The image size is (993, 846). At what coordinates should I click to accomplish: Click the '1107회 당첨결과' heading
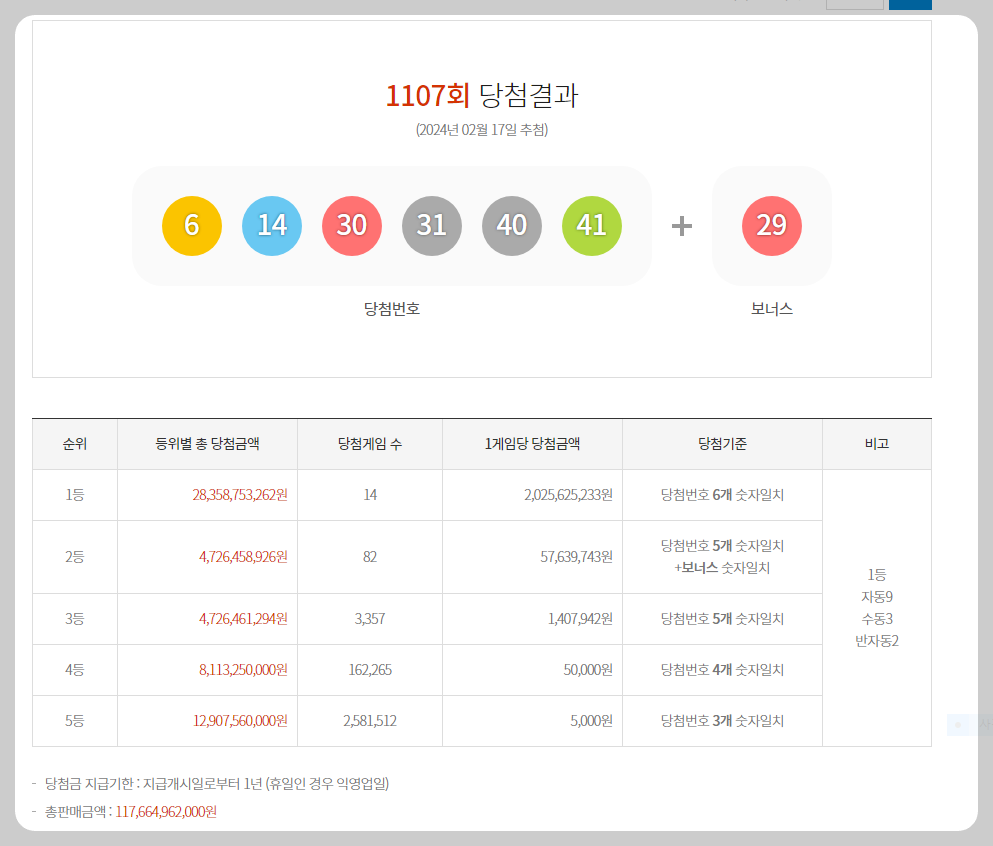click(482, 96)
